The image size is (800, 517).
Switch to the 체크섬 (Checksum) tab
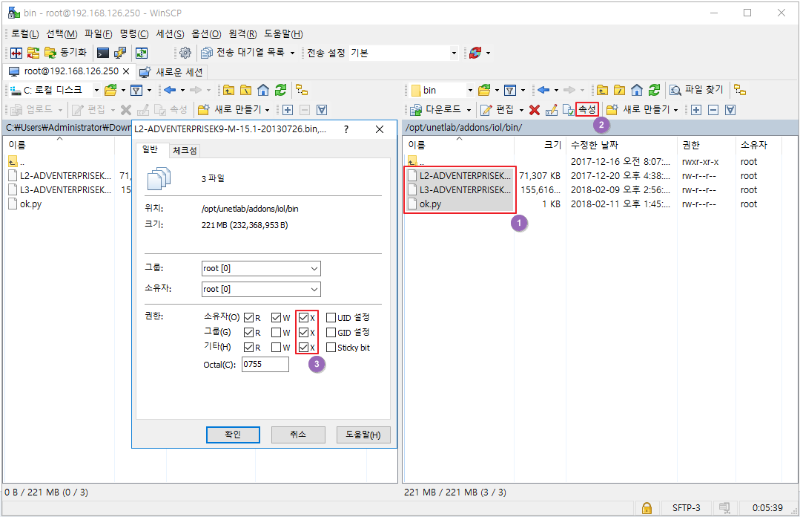pos(184,150)
